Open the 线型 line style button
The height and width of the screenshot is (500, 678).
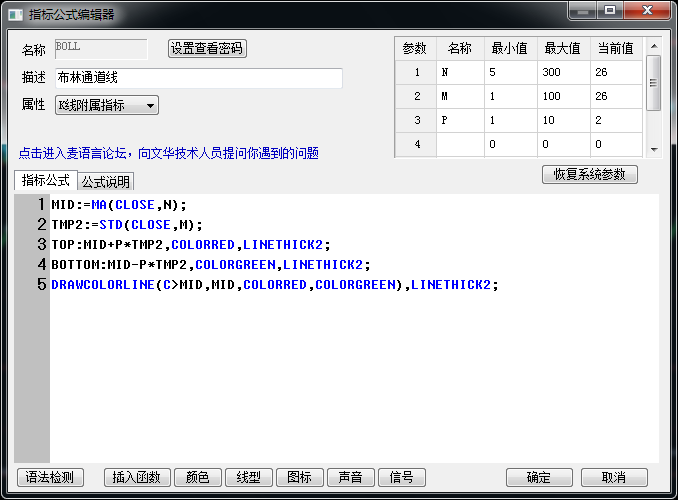click(249, 477)
